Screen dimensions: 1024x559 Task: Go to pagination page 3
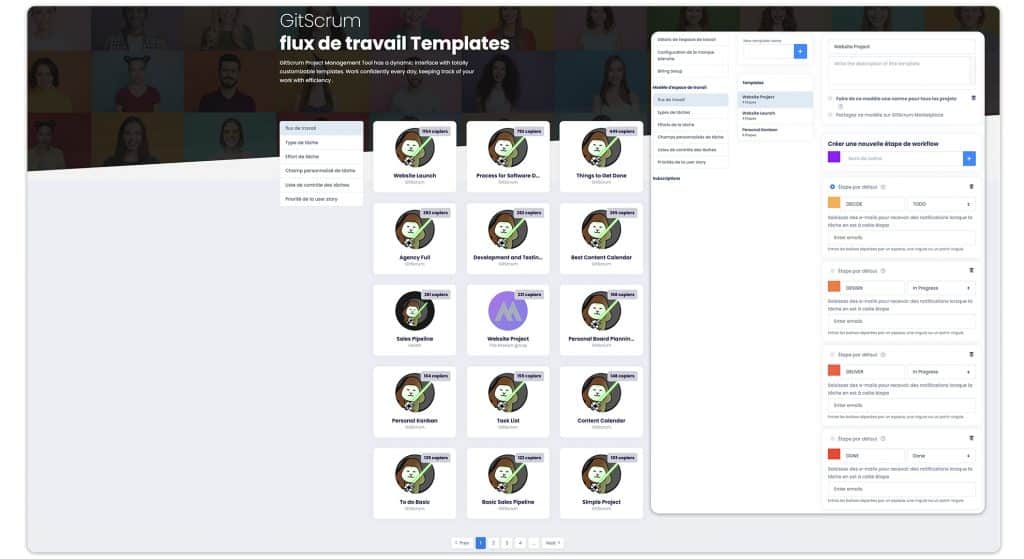point(507,543)
